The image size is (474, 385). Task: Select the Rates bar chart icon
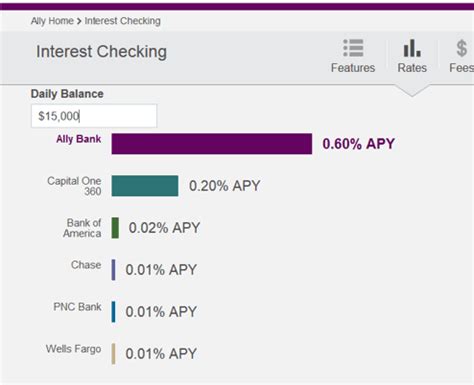[x=412, y=48]
